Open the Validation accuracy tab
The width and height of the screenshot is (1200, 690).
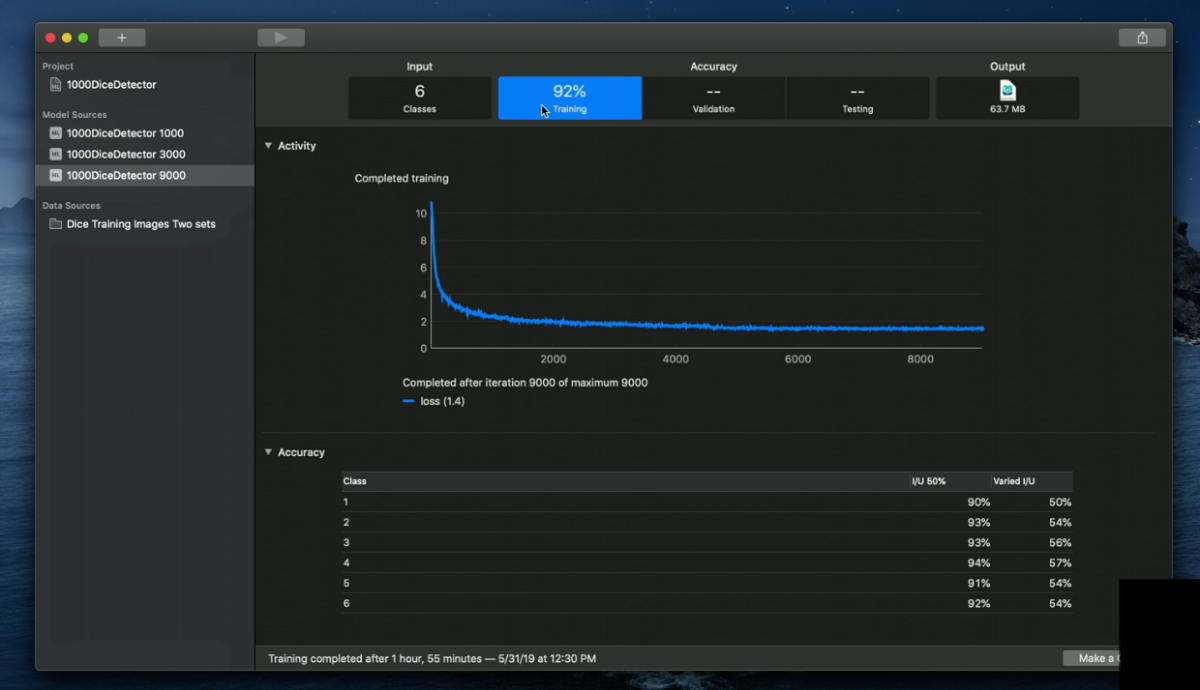713,98
